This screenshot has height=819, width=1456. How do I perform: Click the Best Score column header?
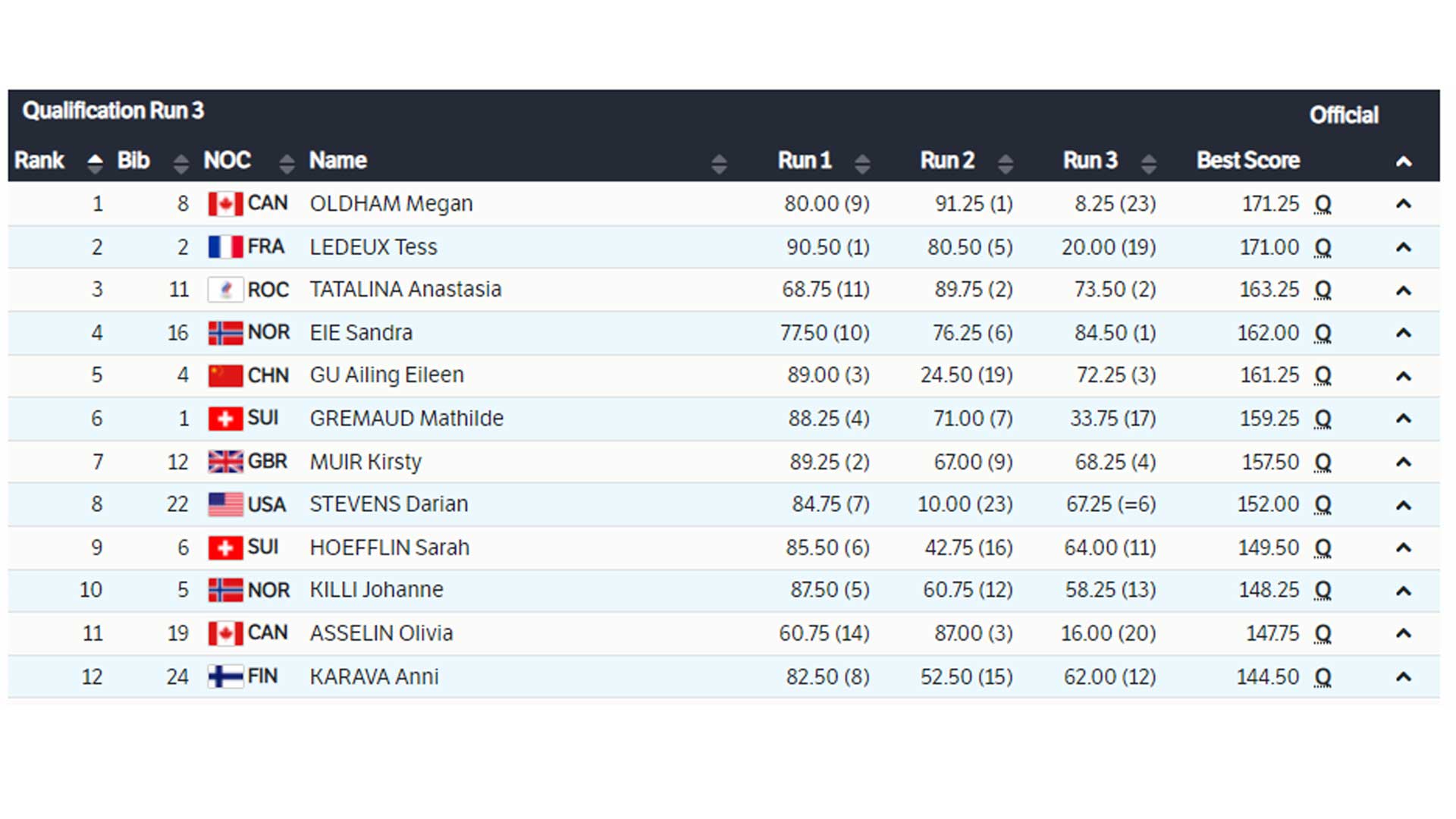[1248, 161]
